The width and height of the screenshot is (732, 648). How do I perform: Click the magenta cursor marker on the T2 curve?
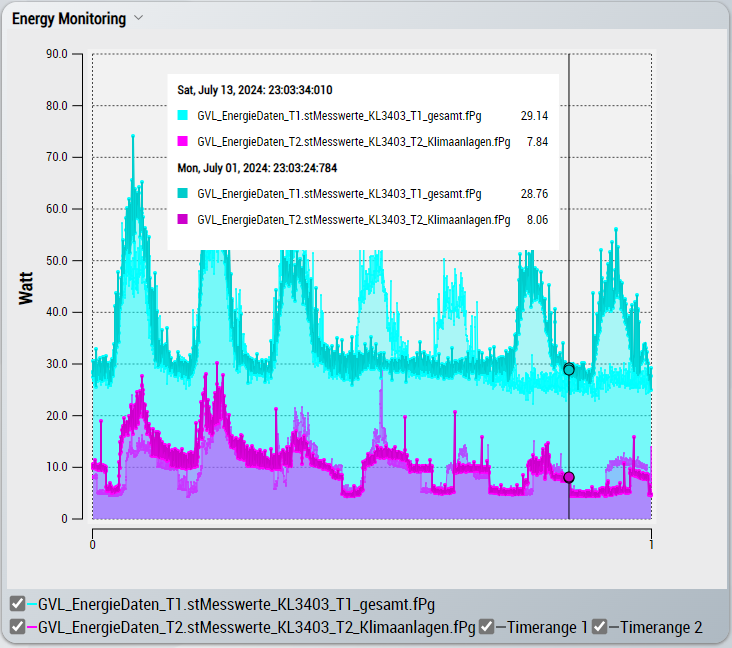pos(569,477)
